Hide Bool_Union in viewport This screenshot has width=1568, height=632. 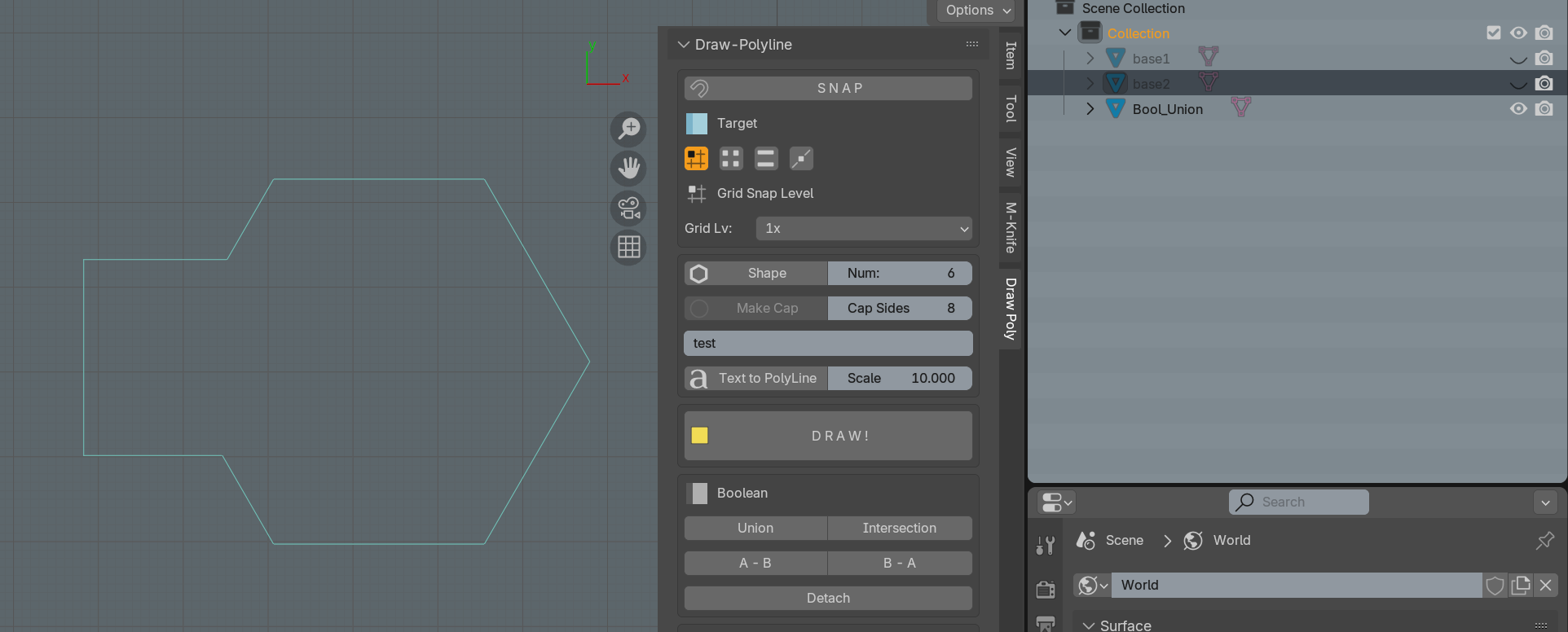pos(1518,108)
